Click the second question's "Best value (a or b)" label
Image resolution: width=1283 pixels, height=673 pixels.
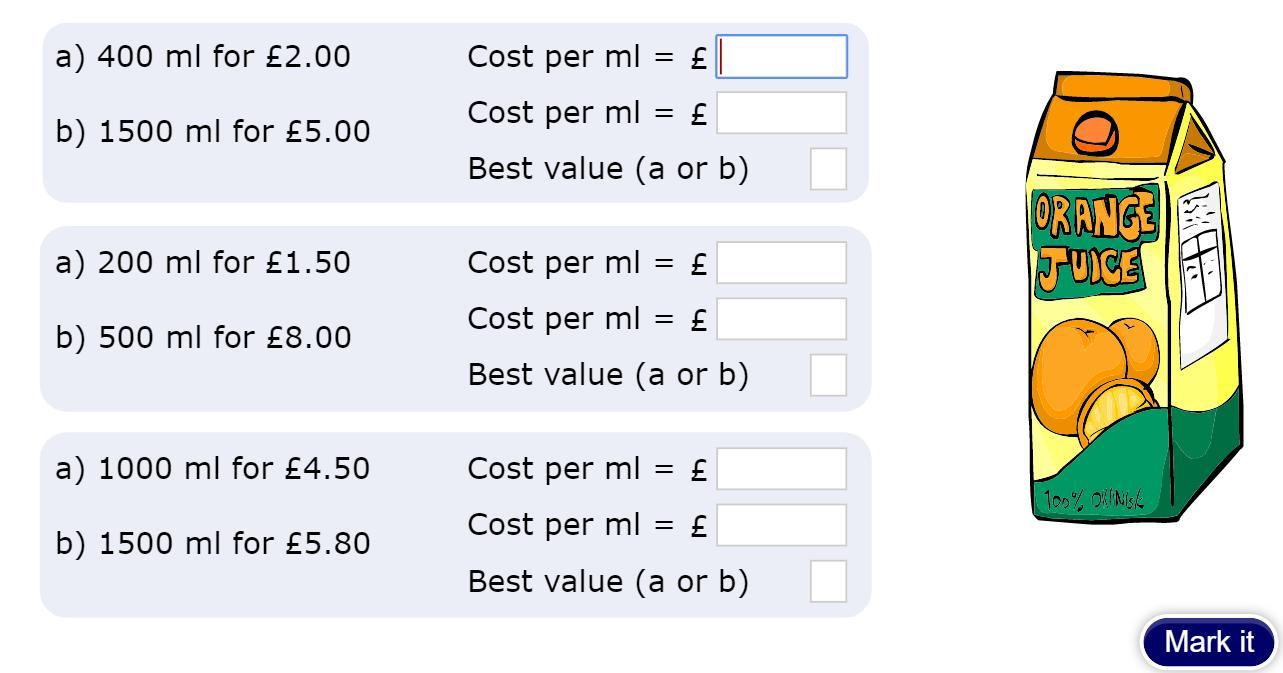pyautogui.click(x=608, y=375)
